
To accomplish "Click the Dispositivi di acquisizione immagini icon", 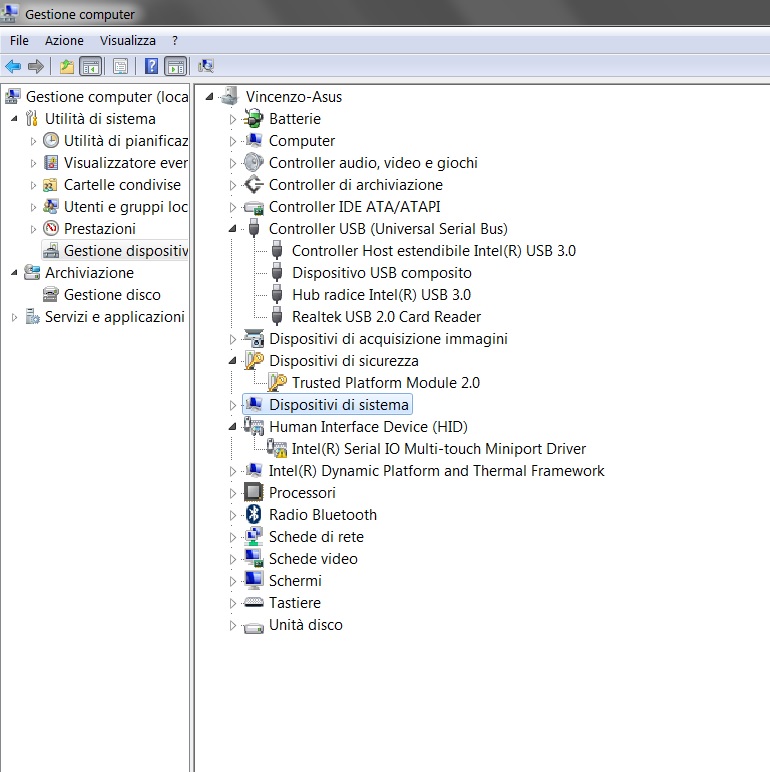I will (254, 339).
